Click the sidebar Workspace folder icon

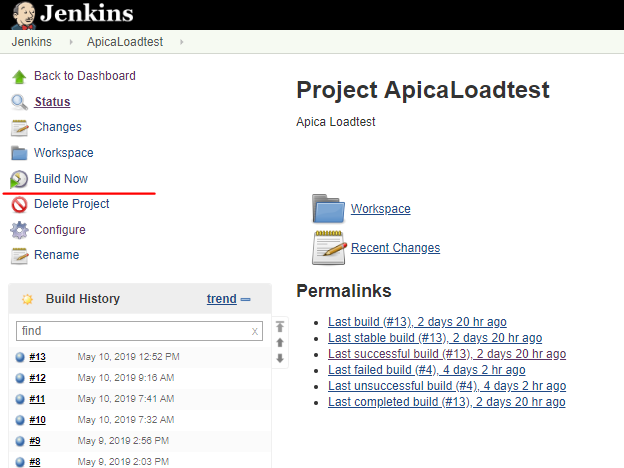(19, 153)
